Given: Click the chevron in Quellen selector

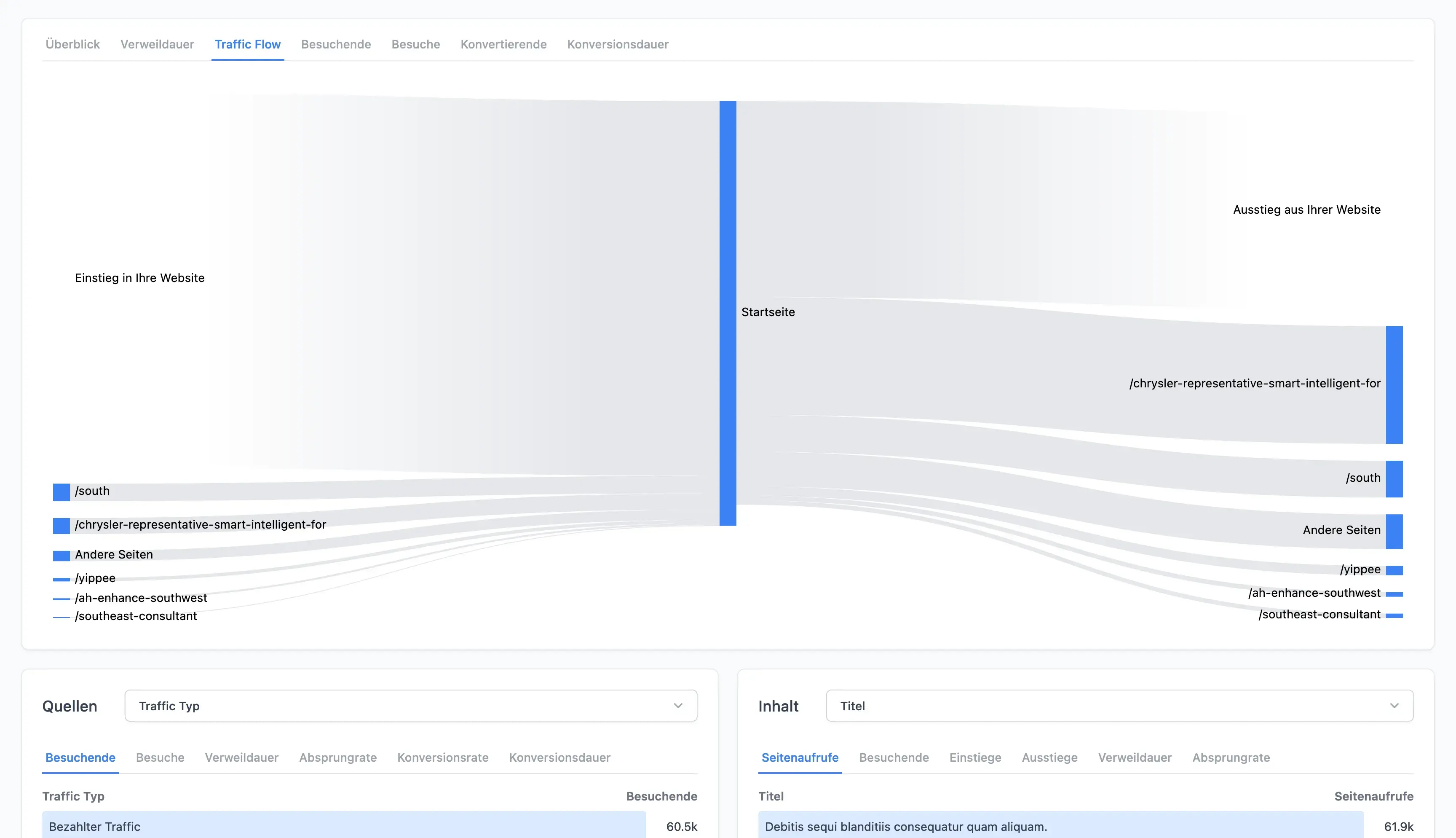Looking at the screenshot, I should coord(678,706).
